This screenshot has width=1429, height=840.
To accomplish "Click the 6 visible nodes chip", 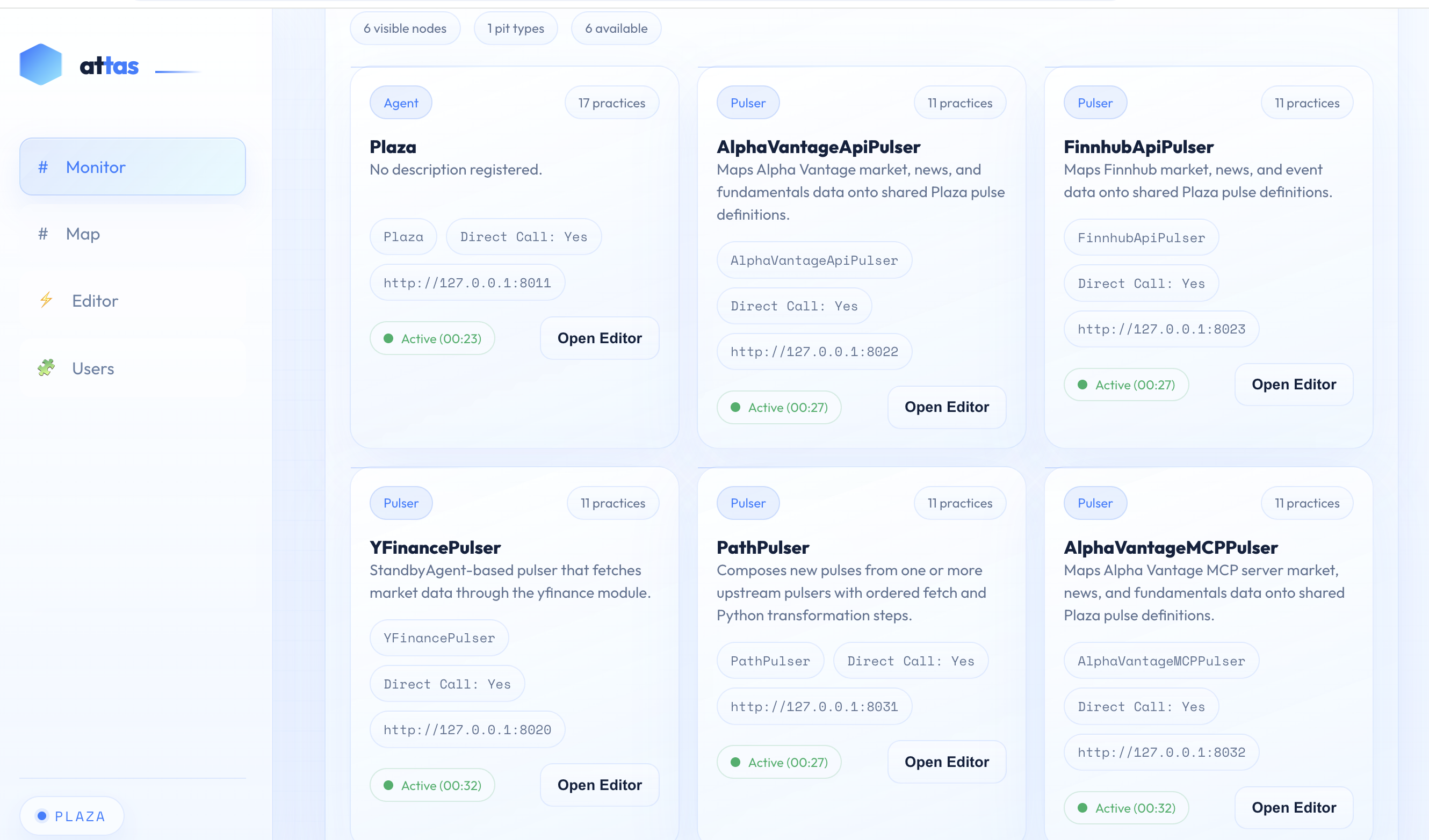I will tap(405, 28).
